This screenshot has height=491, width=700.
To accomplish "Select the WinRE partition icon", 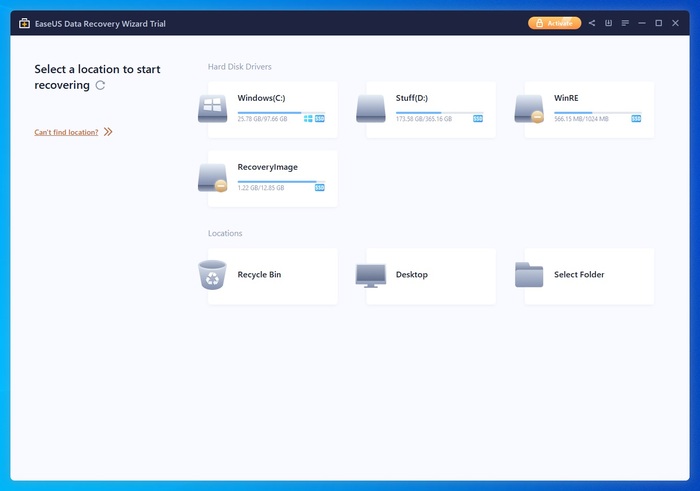I will 529,108.
